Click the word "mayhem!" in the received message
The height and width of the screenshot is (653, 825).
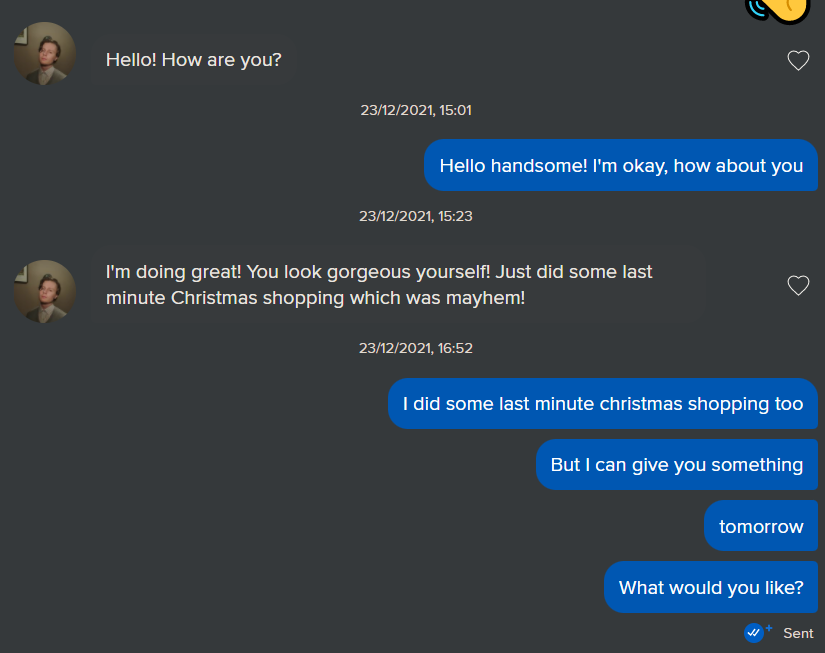[492, 298]
